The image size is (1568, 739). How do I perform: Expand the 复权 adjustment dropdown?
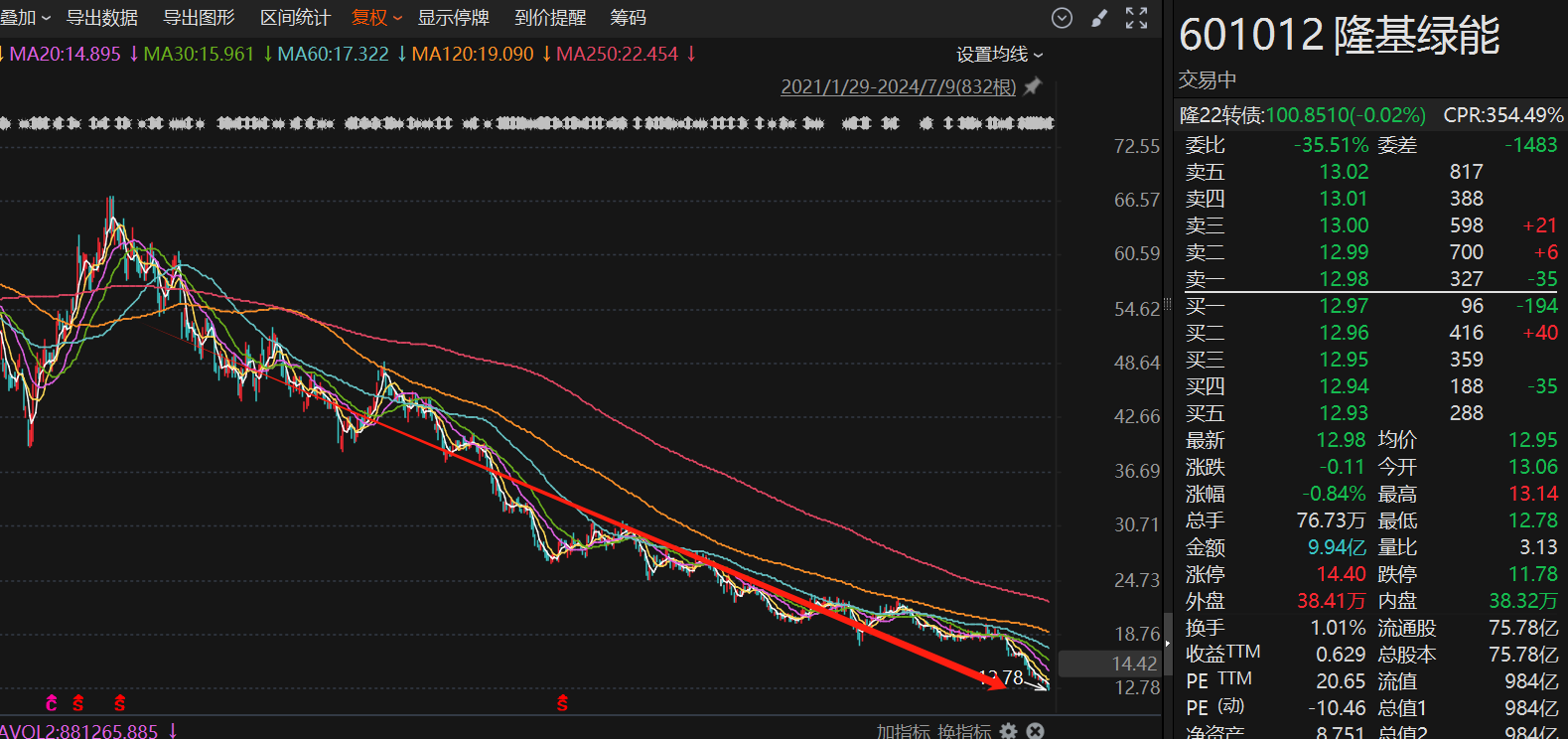[377, 18]
